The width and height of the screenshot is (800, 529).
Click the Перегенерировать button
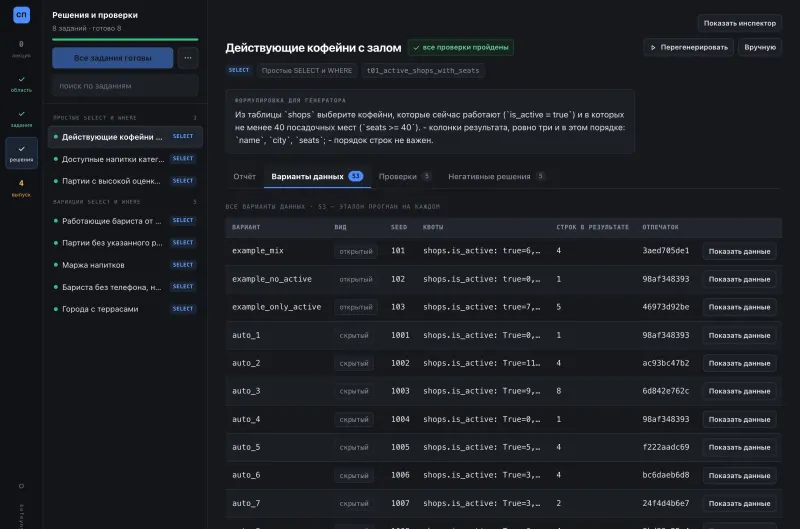[x=688, y=47]
